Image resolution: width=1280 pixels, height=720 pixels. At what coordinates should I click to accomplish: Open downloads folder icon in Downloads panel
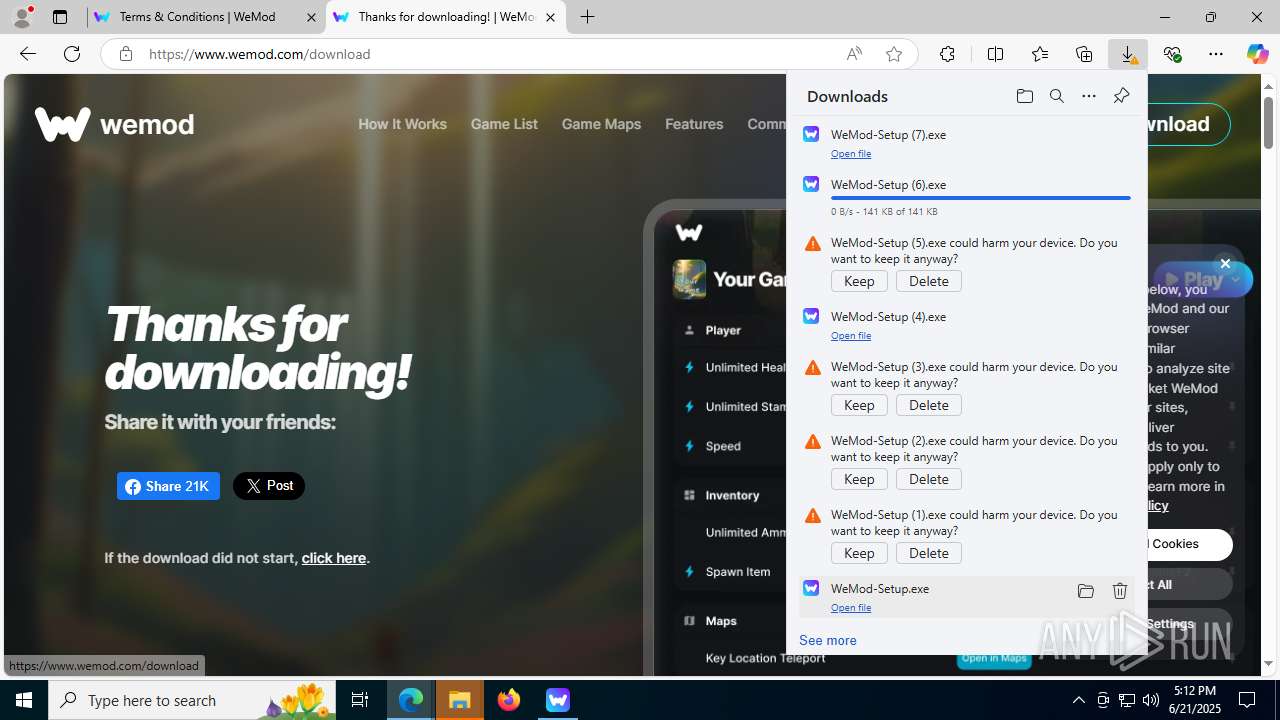click(1024, 96)
